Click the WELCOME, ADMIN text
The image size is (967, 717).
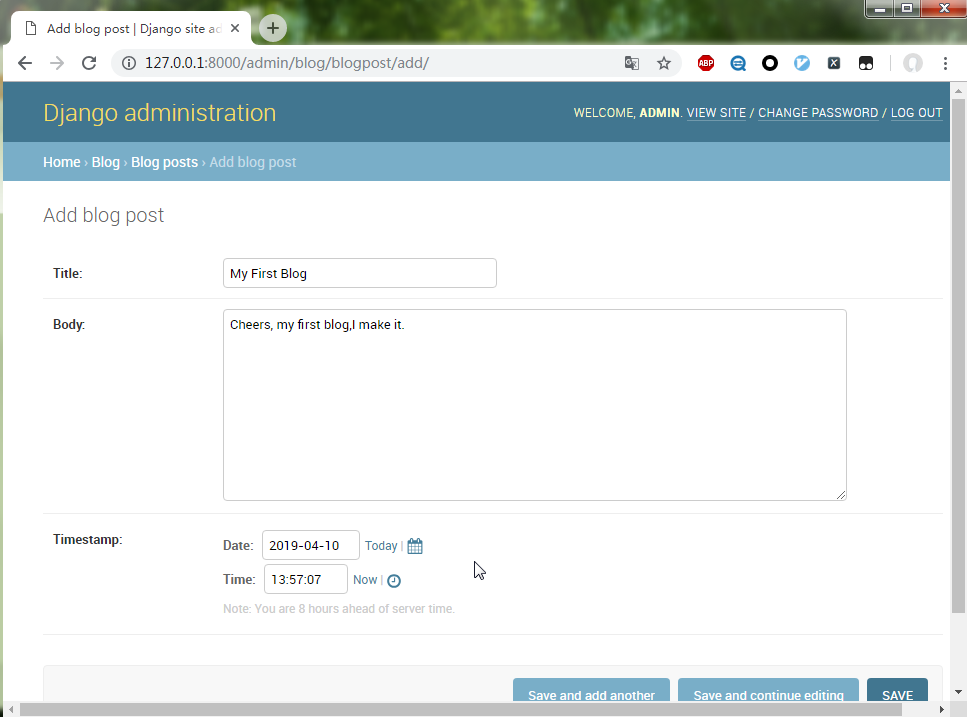click(627, 113)
